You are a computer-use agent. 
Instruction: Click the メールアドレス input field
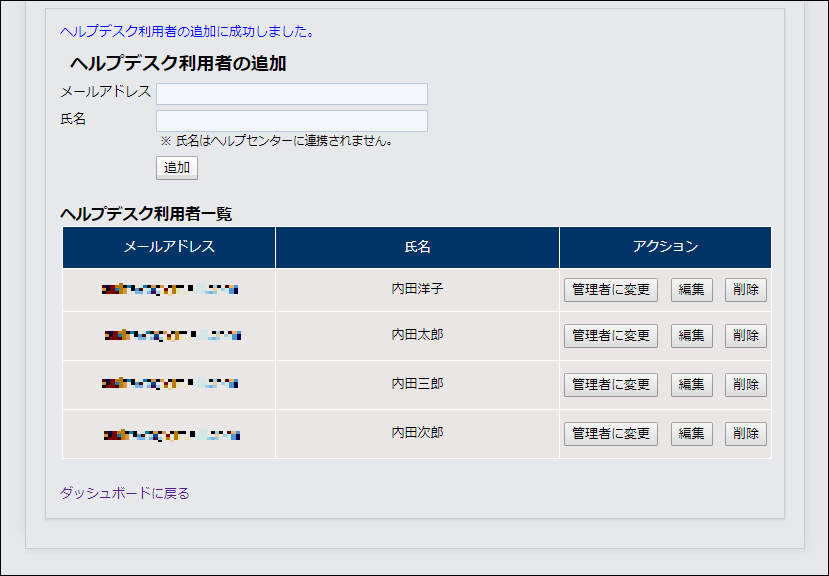pyautogui.click(x=291, y=94)
